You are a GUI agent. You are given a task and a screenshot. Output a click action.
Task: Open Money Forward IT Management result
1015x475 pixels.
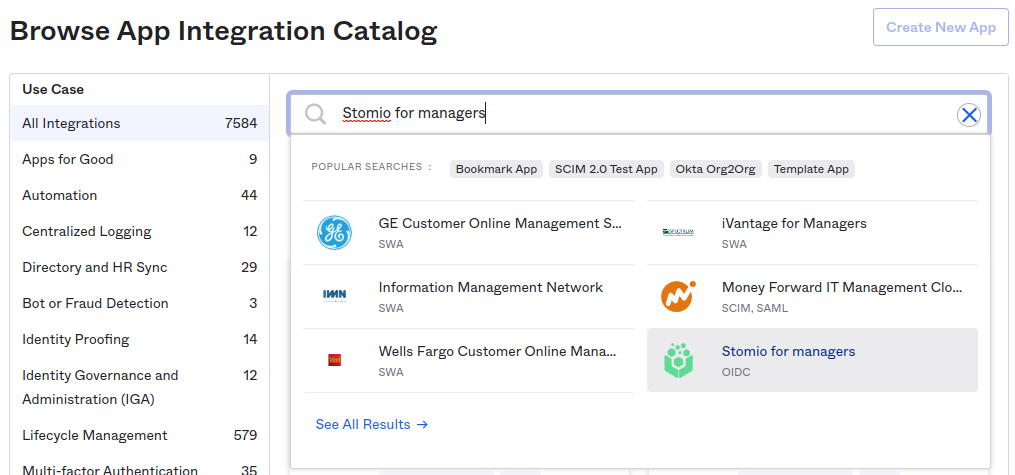click(812, 296)
